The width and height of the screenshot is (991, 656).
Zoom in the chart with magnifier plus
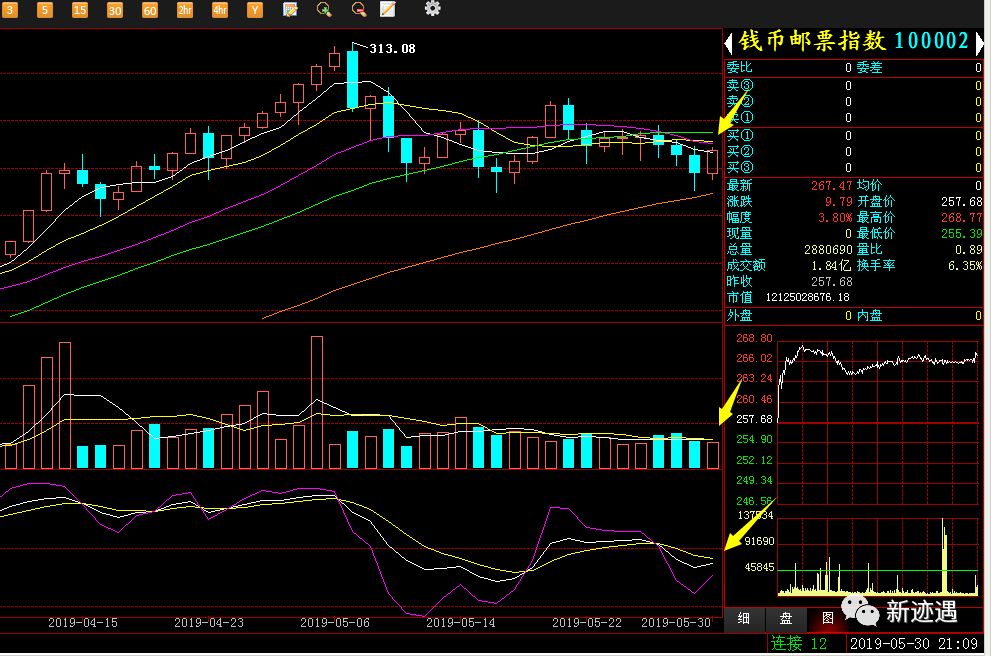pyautogui.click(x=324, y=9)
